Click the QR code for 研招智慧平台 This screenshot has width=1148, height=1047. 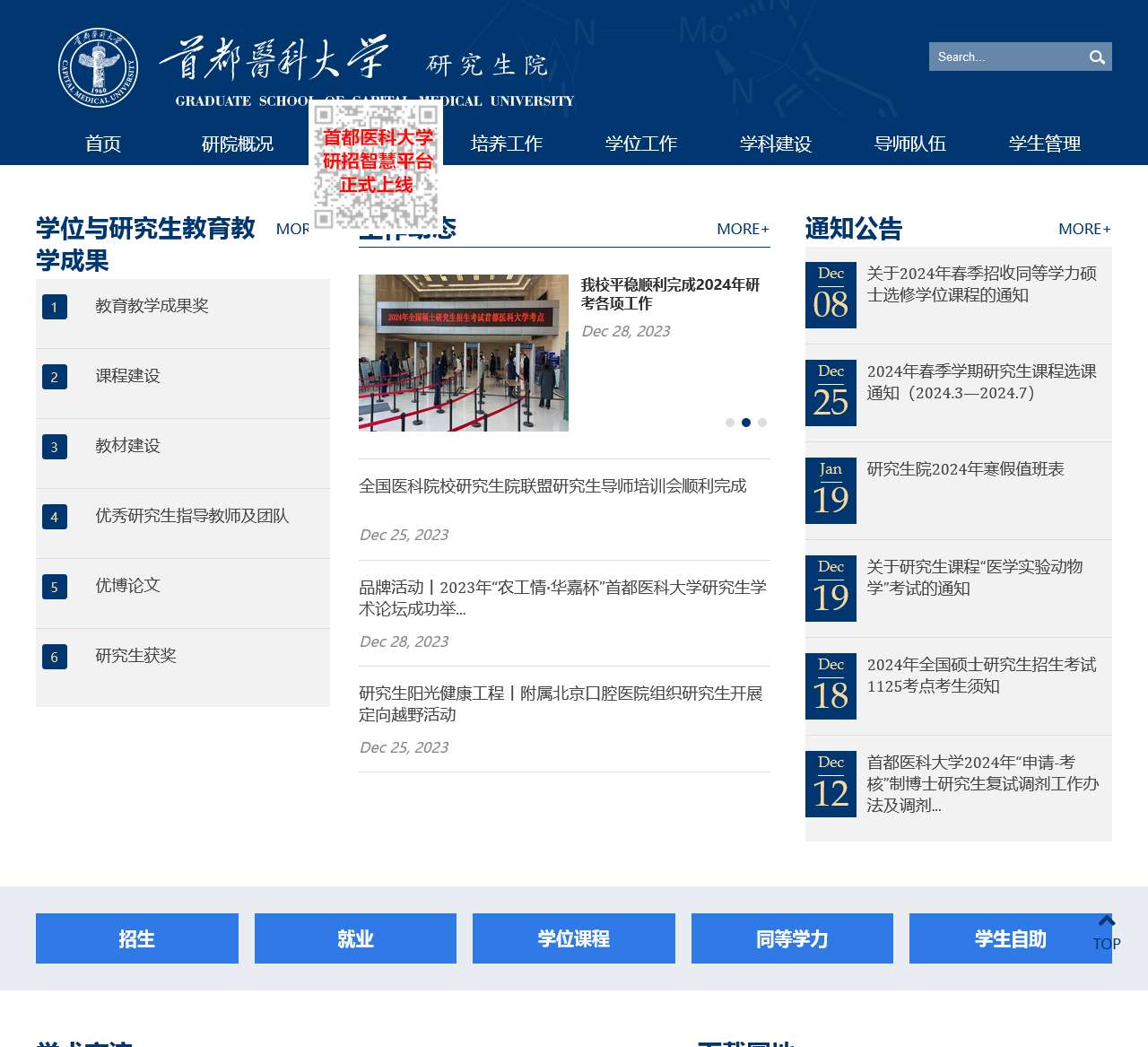[x=376, y=166]
